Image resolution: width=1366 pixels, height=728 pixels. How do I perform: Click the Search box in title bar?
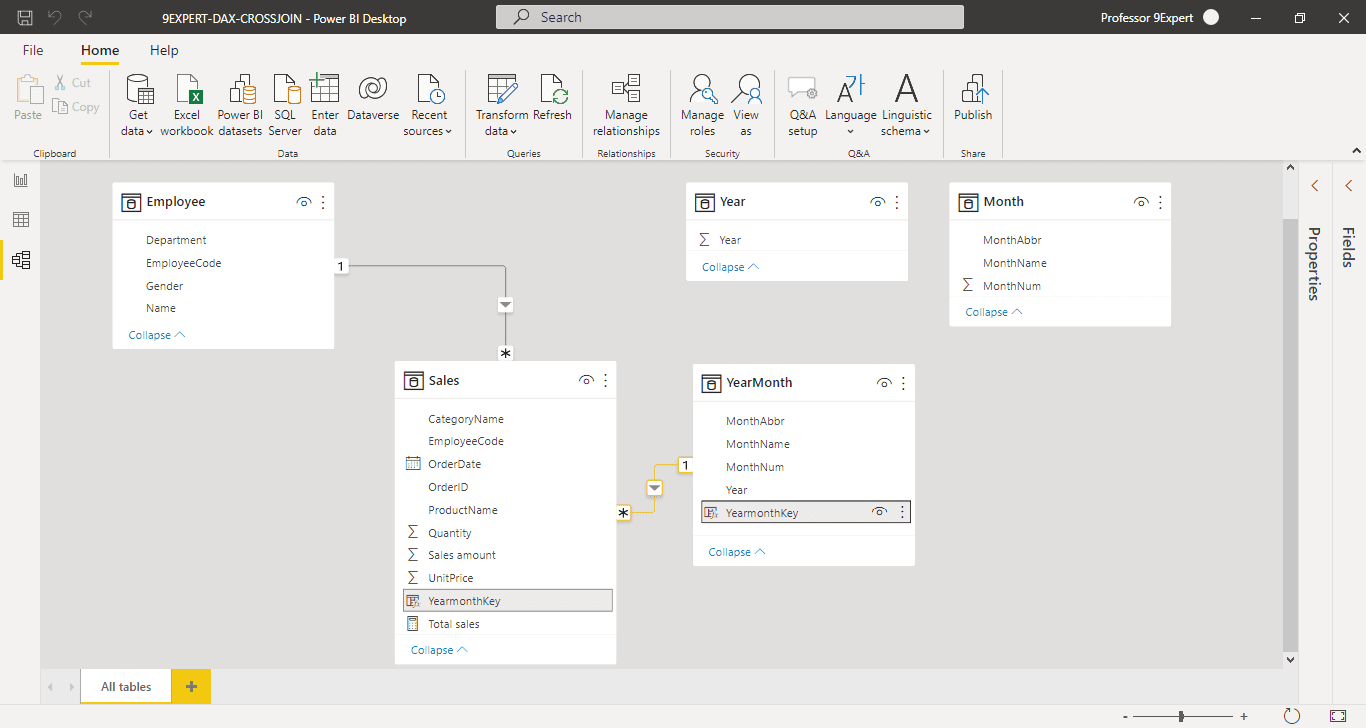[x=730, y=17]
